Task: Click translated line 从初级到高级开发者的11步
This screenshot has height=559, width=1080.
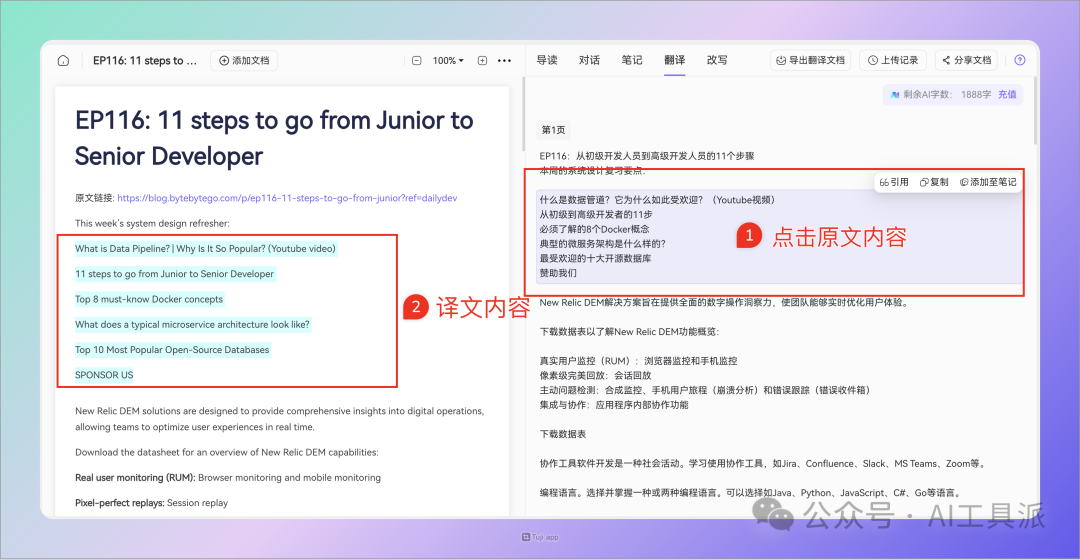Action: [594, 214]
